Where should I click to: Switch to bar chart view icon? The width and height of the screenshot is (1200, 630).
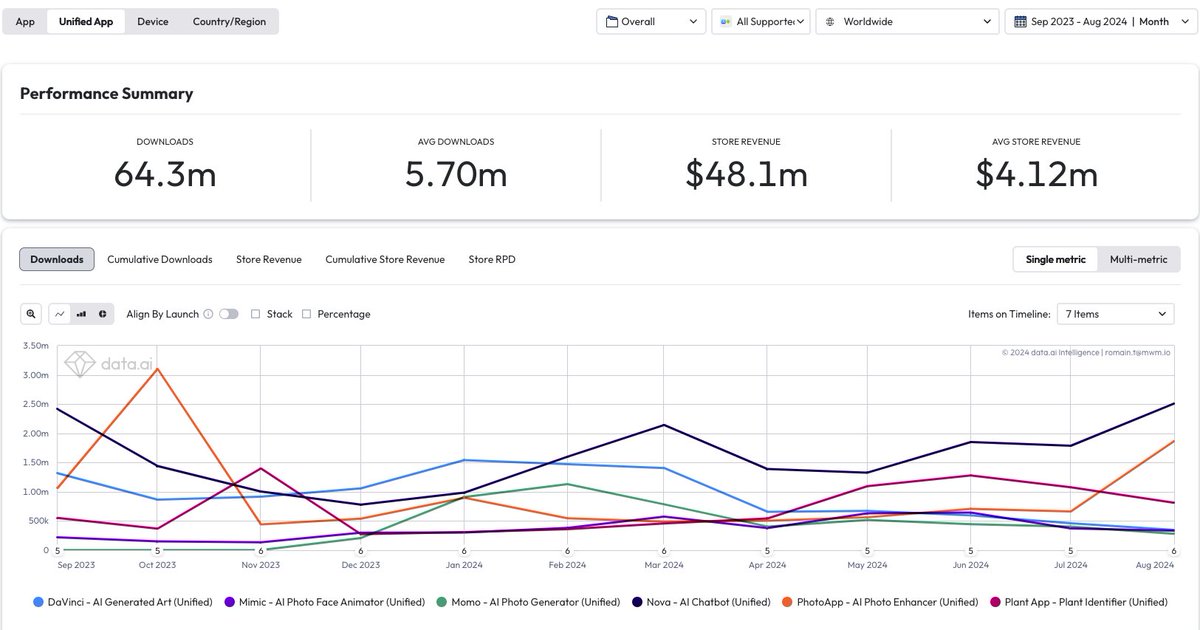click(81, 314)
